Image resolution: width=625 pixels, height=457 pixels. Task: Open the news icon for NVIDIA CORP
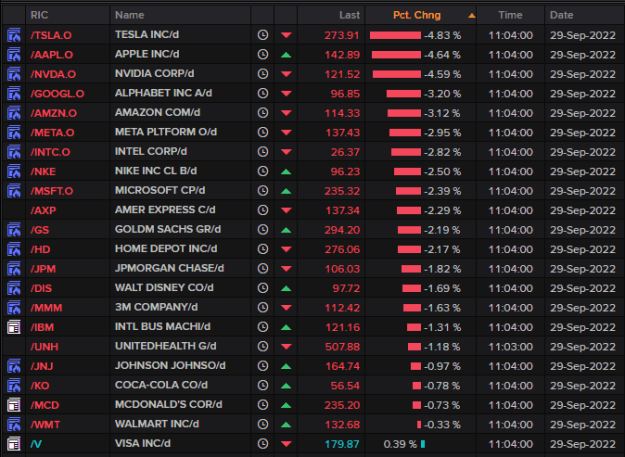tap(14, 74)
